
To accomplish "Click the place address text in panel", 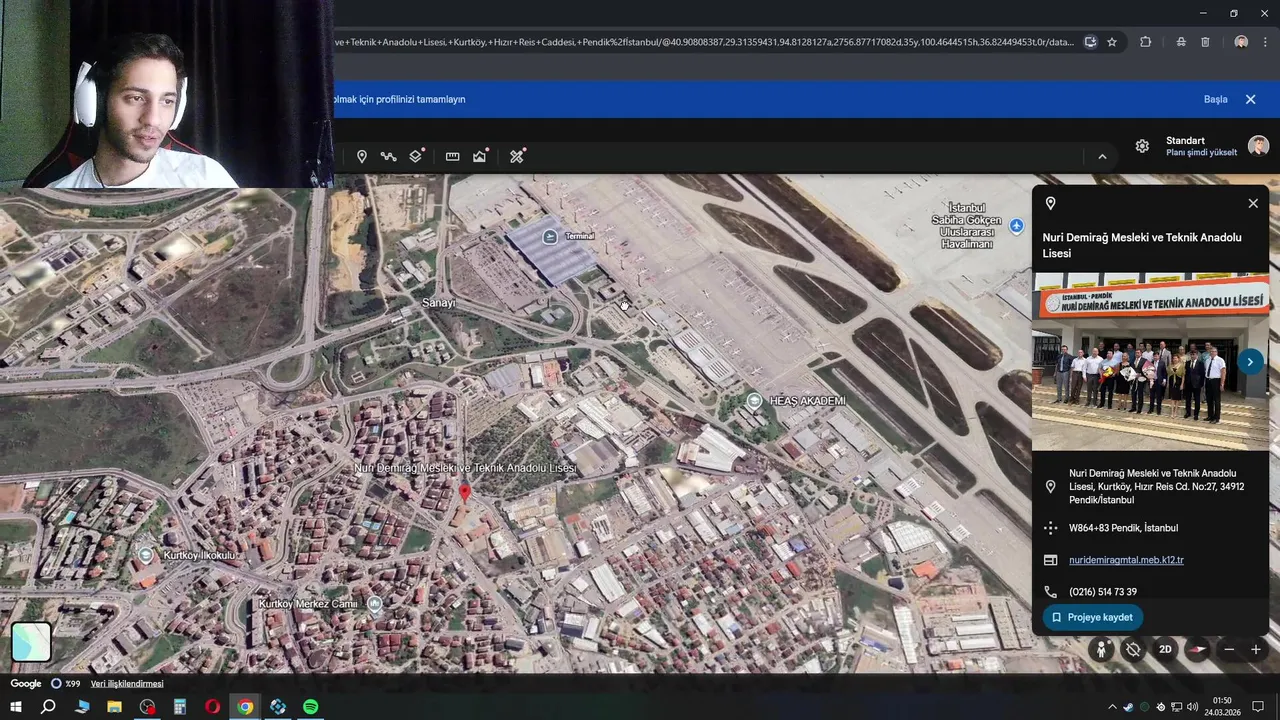I will [1156, 487].
